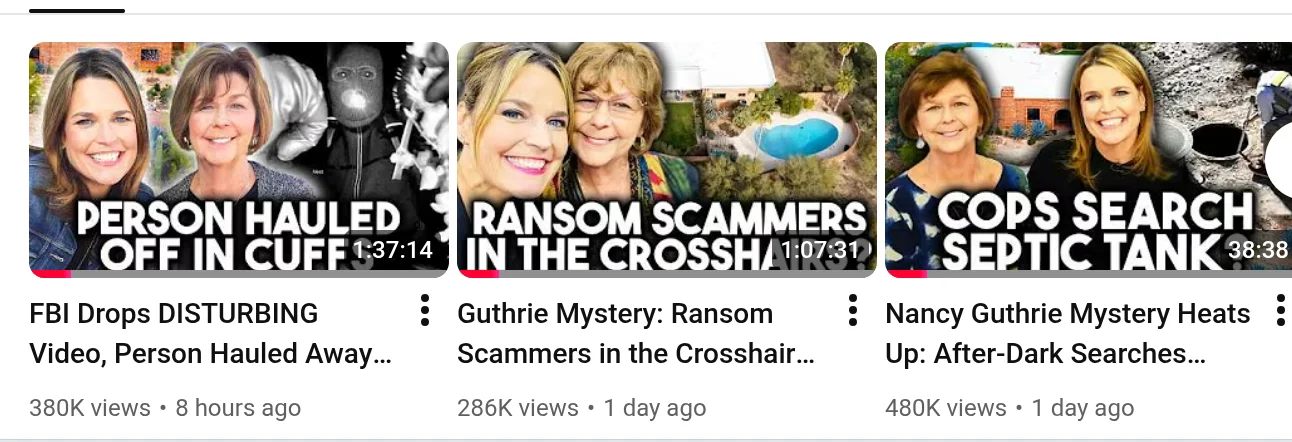Open the 'PERSON HAULED OFF IN CUFFS' thumbnail
The image size is (1292, 442).
point(239,160)
